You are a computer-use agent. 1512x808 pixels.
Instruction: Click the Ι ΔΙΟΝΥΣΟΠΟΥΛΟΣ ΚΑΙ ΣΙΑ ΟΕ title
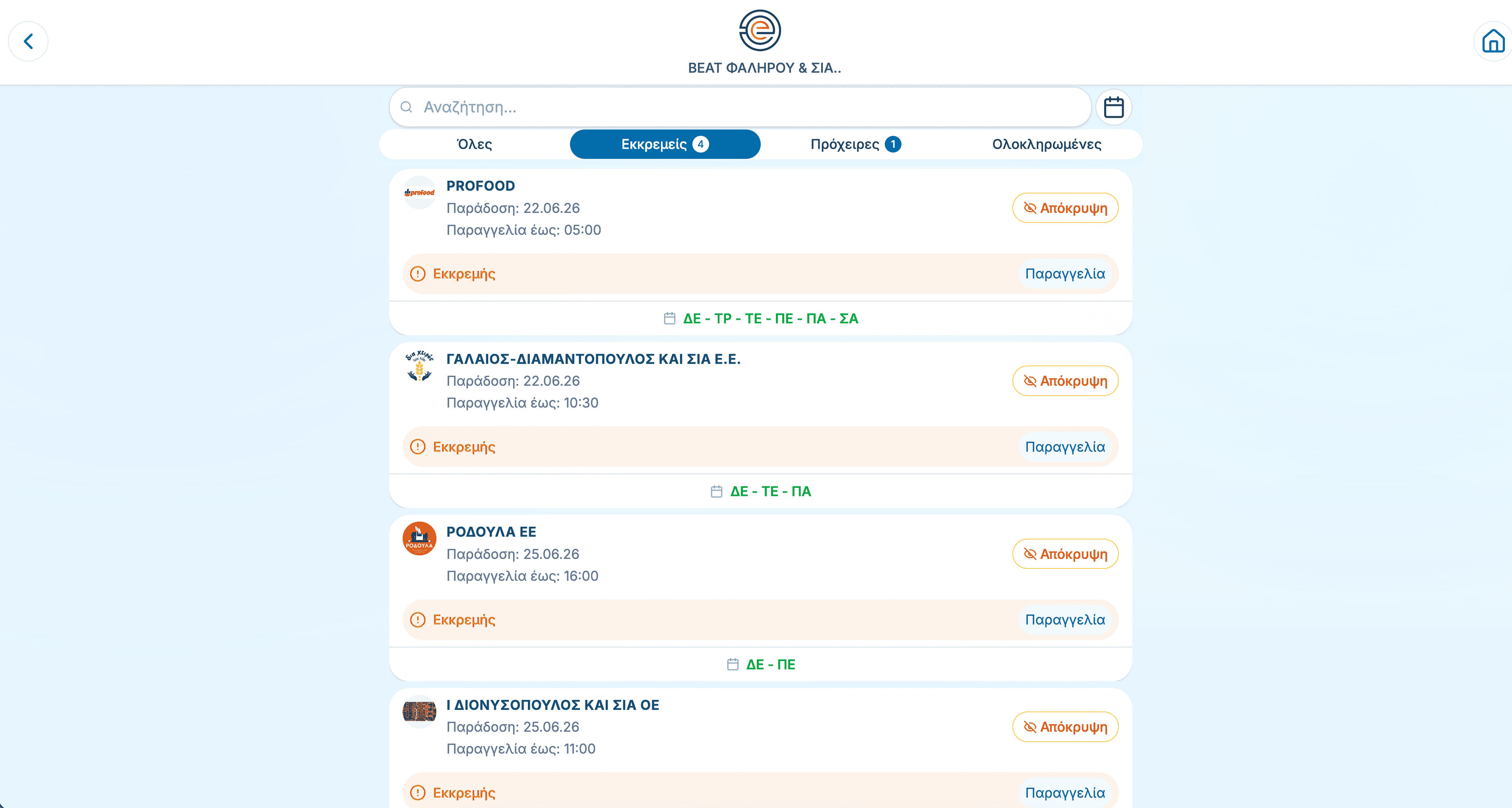552,706
